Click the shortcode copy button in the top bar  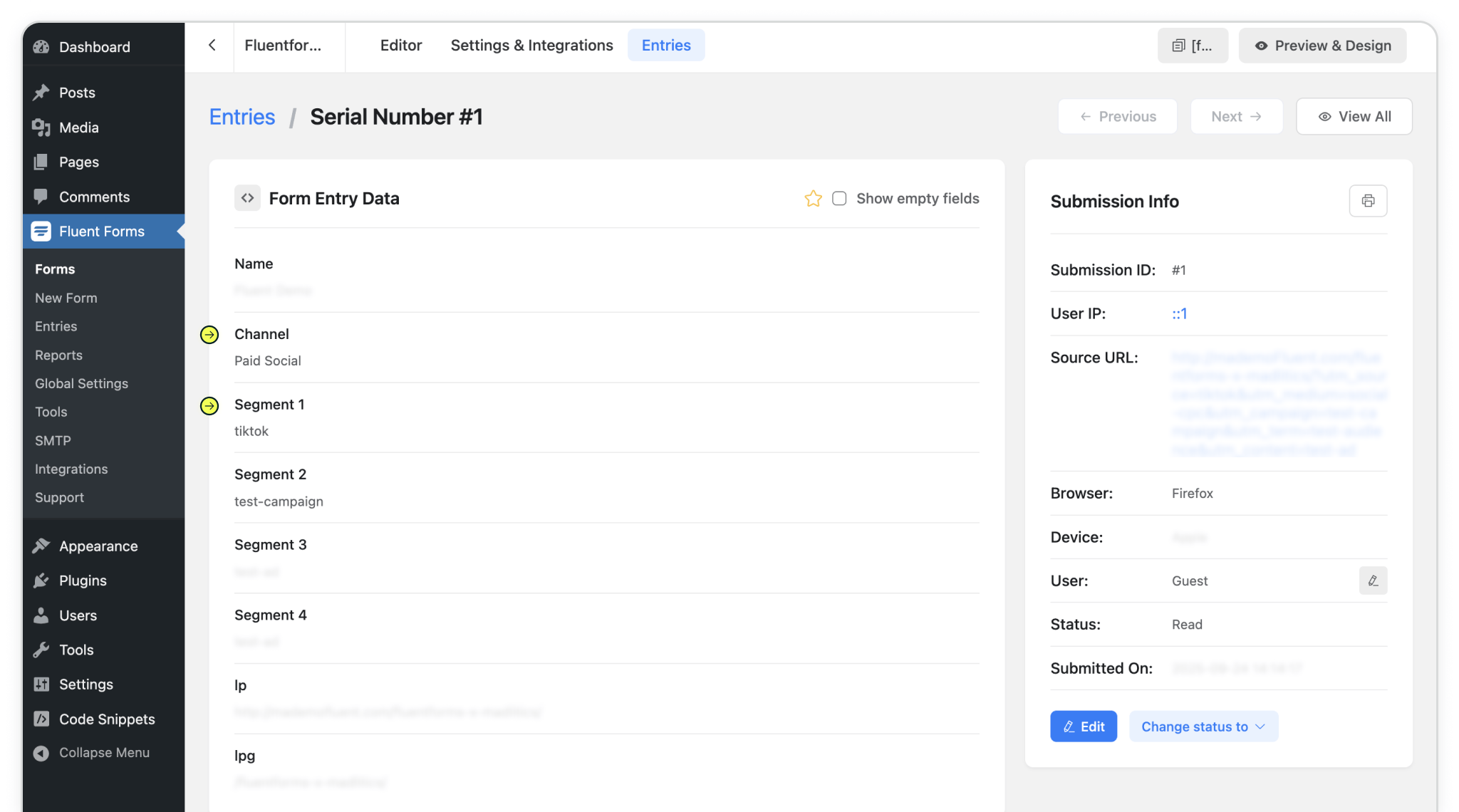click(x=1193, y=46)
